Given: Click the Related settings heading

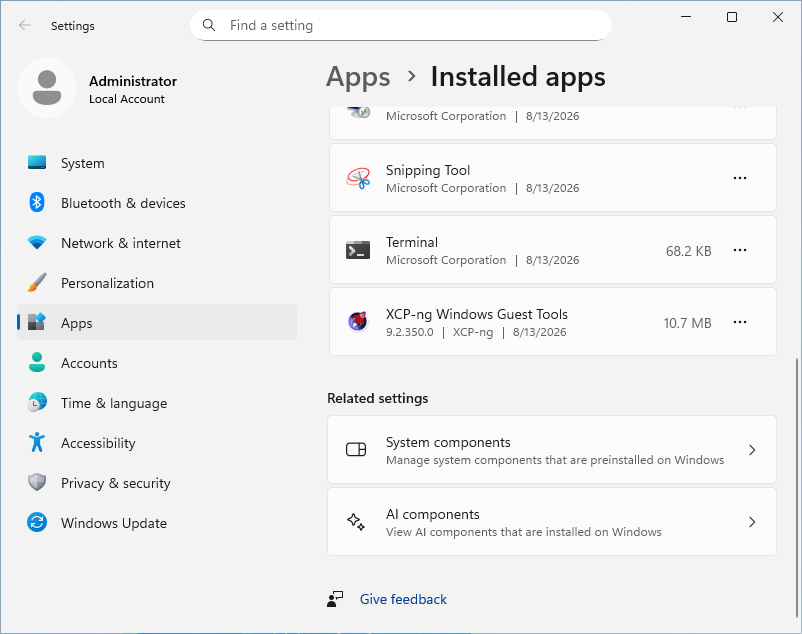Looking at the screenshot, I should click(x=377, y=398).
